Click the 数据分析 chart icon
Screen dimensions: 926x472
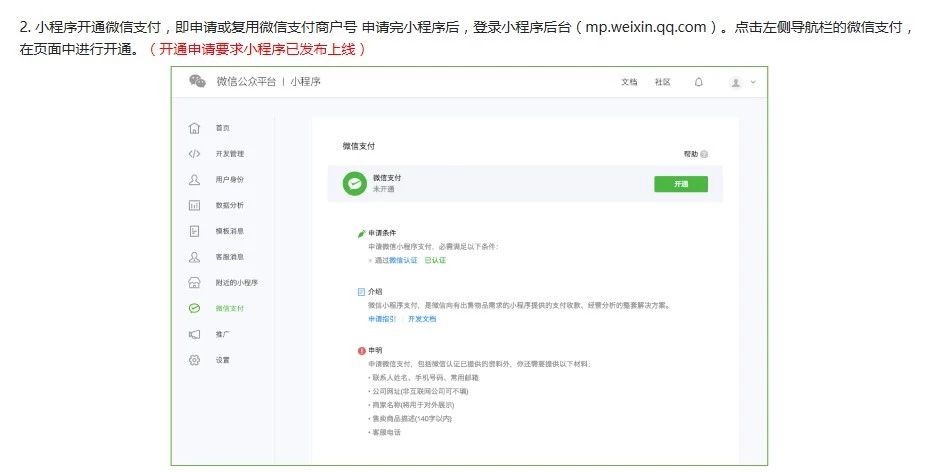click(x=194, y=205)
